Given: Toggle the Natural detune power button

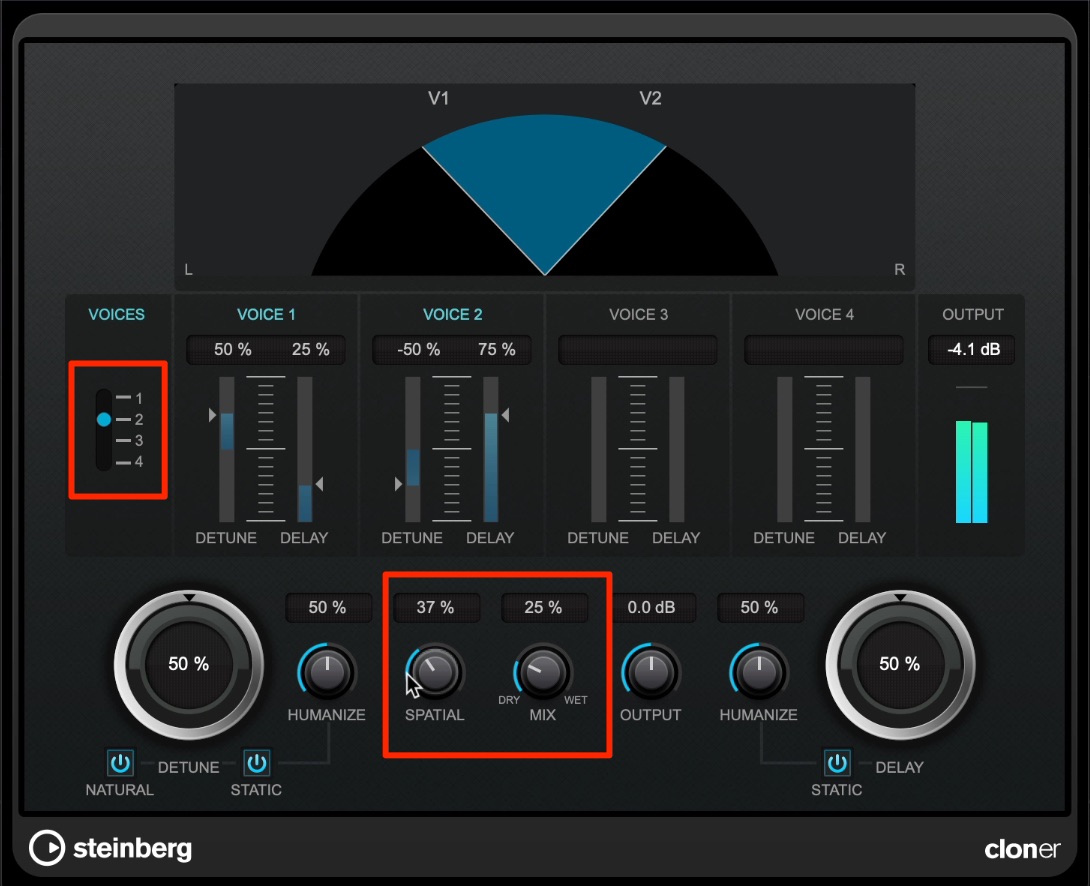Looking at the screenshot, I should coord(120,763).
